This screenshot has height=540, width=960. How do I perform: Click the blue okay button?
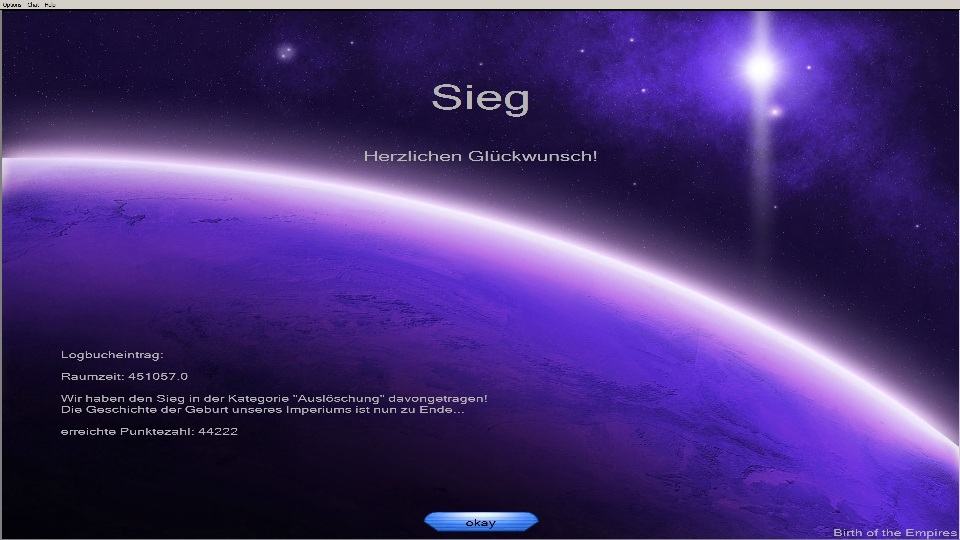[481, 522]
